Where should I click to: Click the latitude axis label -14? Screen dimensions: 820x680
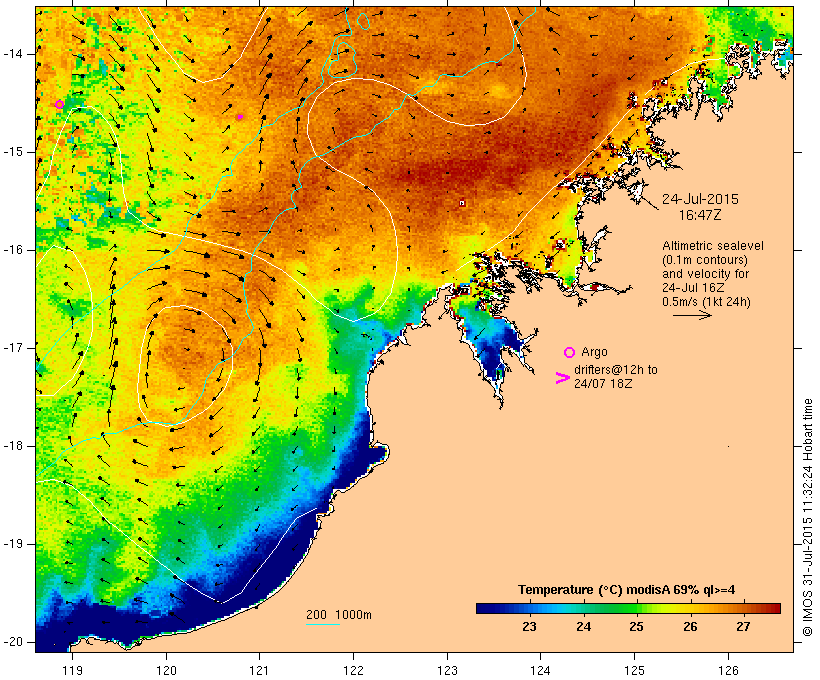[x=12, y=54]
